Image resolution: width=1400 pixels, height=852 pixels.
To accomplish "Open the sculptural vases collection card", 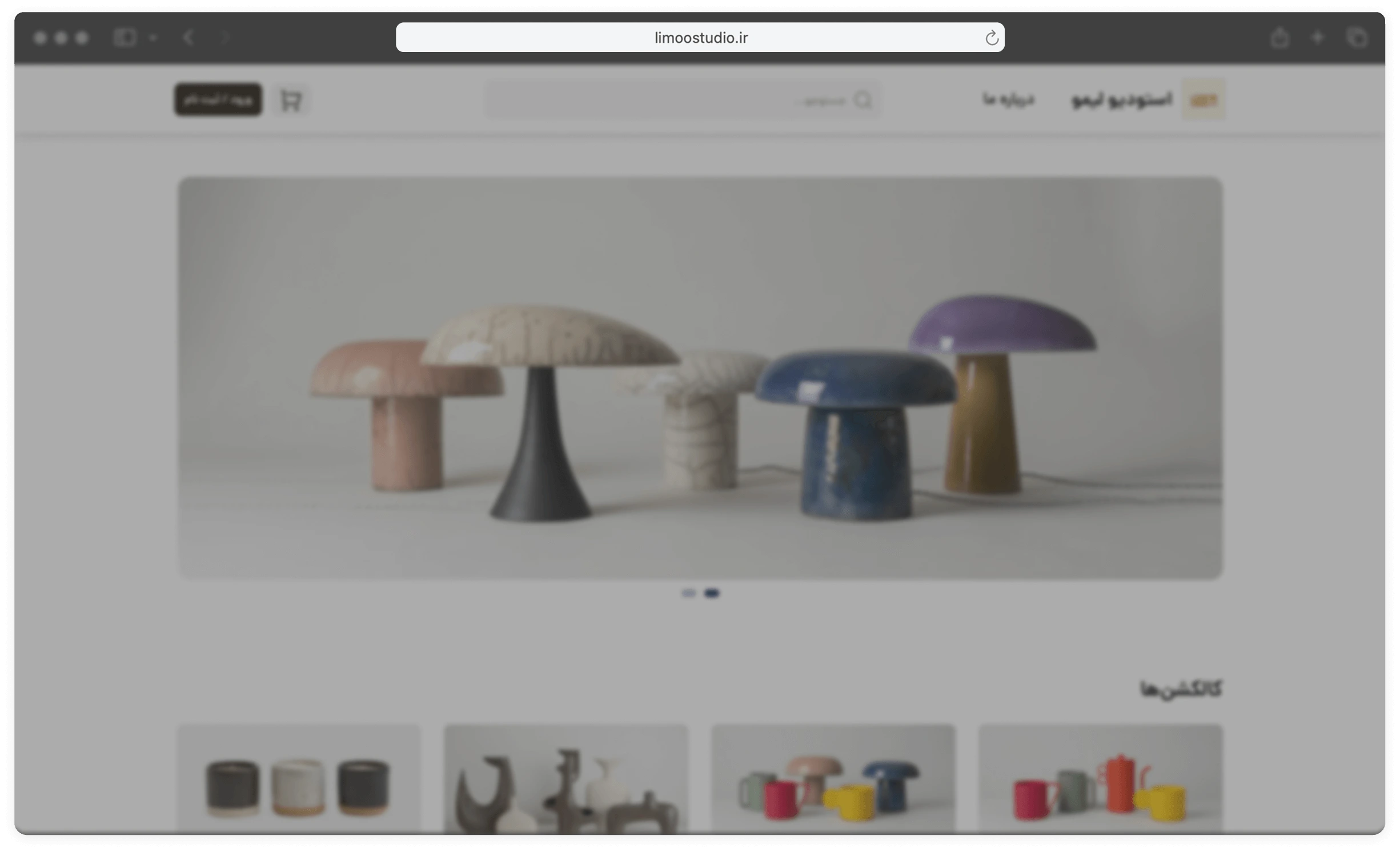I will 566,779.
